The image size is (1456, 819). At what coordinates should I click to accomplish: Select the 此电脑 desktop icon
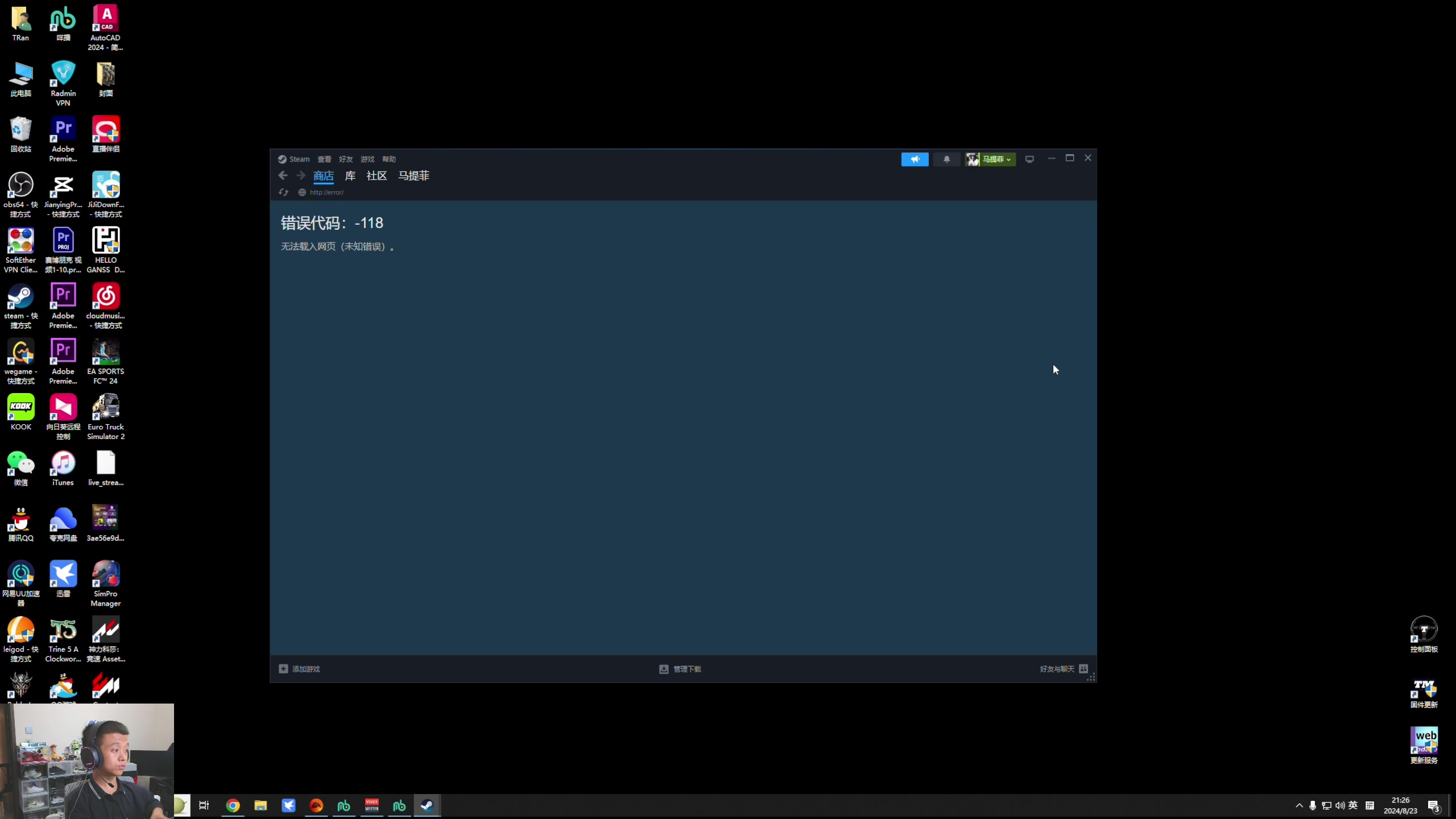click(20, 79)
